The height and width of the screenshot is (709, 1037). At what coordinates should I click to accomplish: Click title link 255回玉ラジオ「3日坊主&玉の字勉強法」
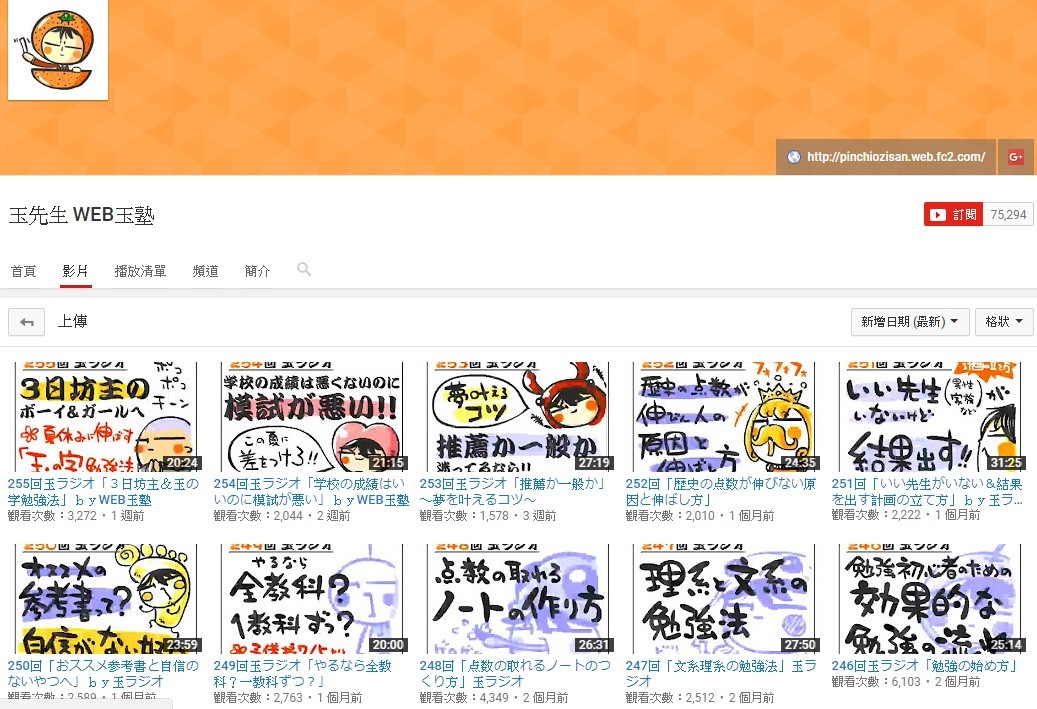pyautogui.click(x=103, y=491)
